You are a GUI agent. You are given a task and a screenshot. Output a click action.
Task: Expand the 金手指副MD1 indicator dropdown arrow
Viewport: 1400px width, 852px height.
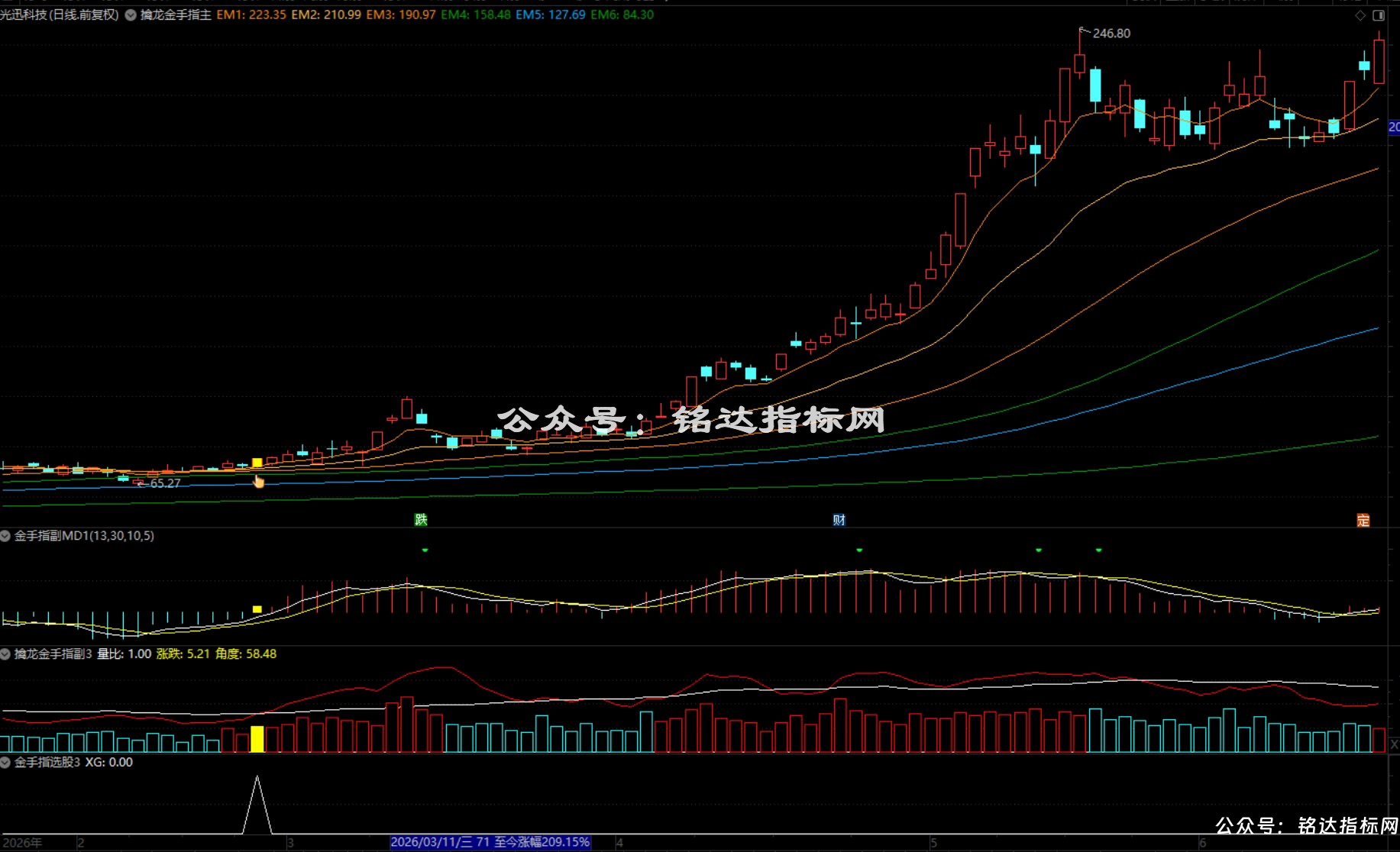5,536
